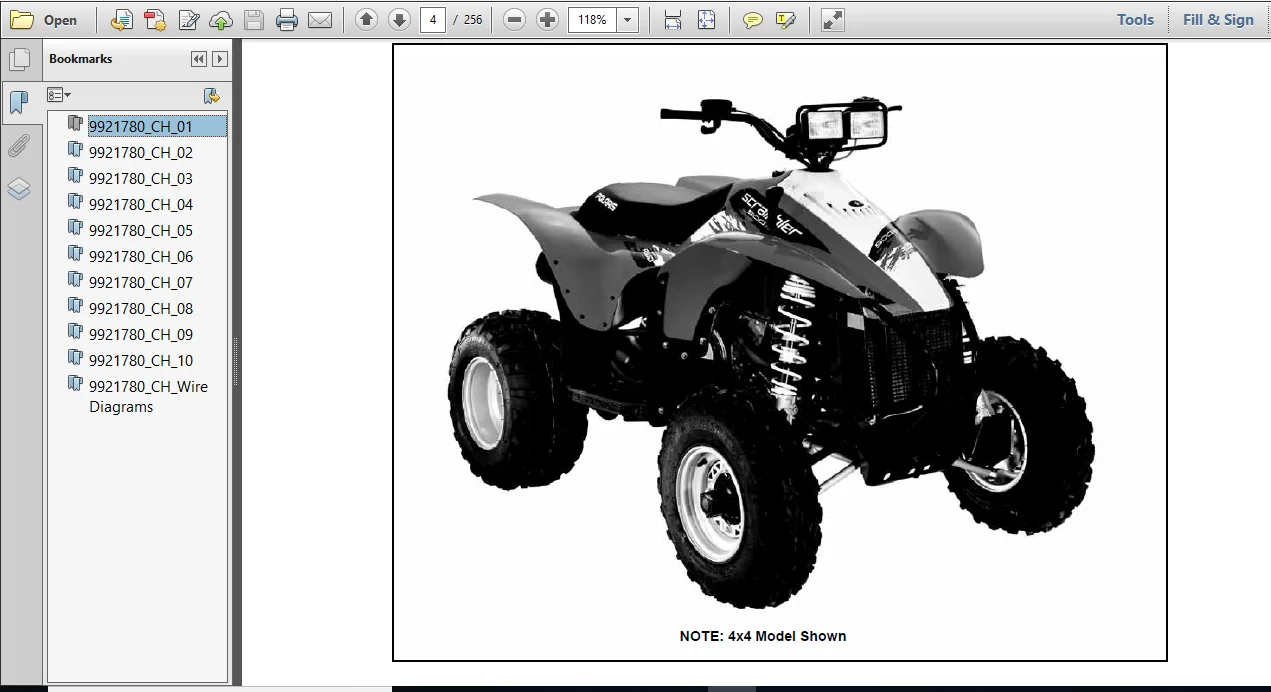Select bookmark 9921780_CH_07
1271x692 pixels.
(141, 282)
